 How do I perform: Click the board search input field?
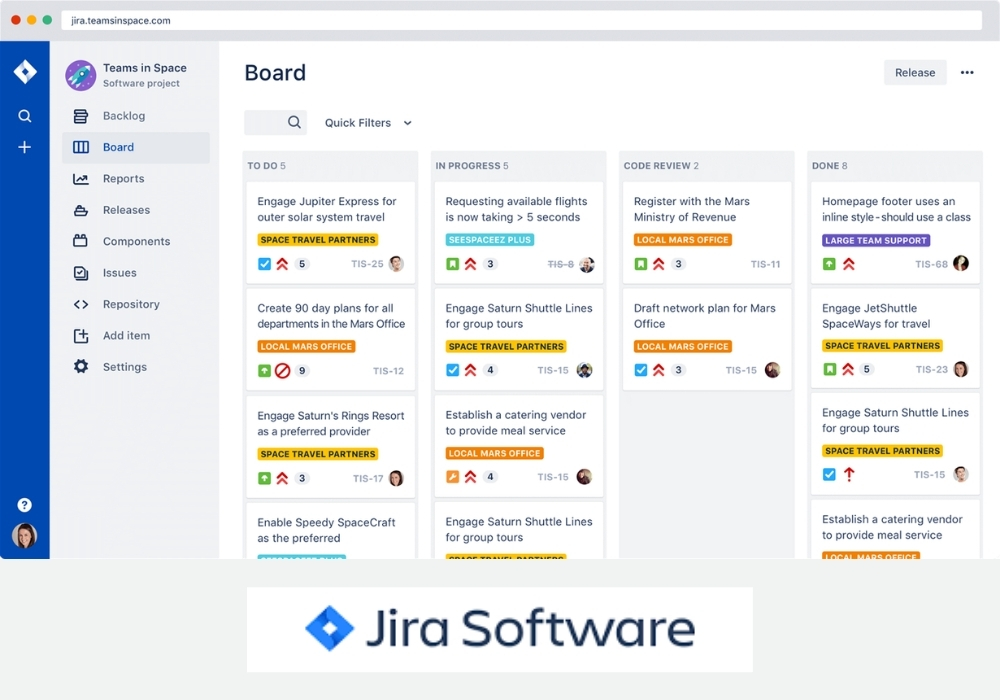(275, 122)
